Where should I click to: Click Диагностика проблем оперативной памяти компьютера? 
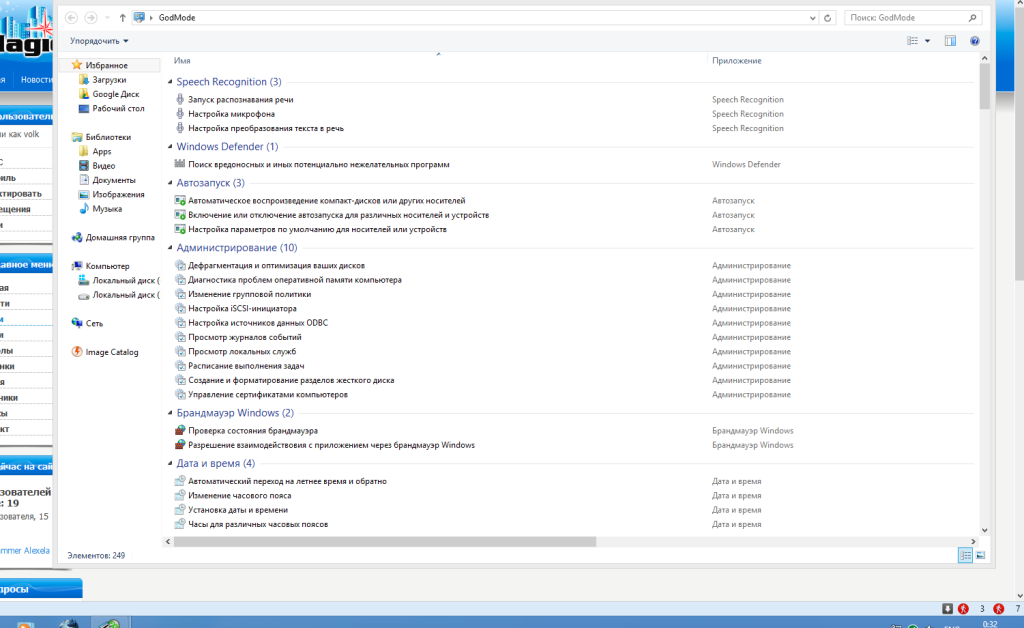click(295, 279)
